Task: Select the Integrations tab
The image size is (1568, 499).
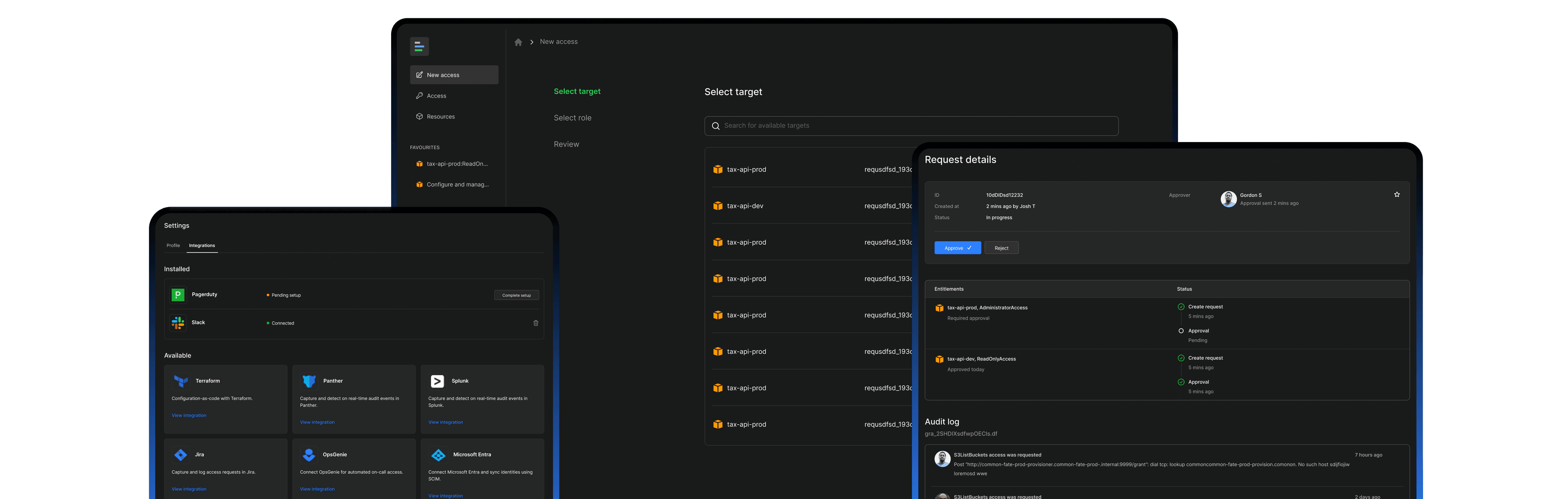Action: click(x=201, y=246)
